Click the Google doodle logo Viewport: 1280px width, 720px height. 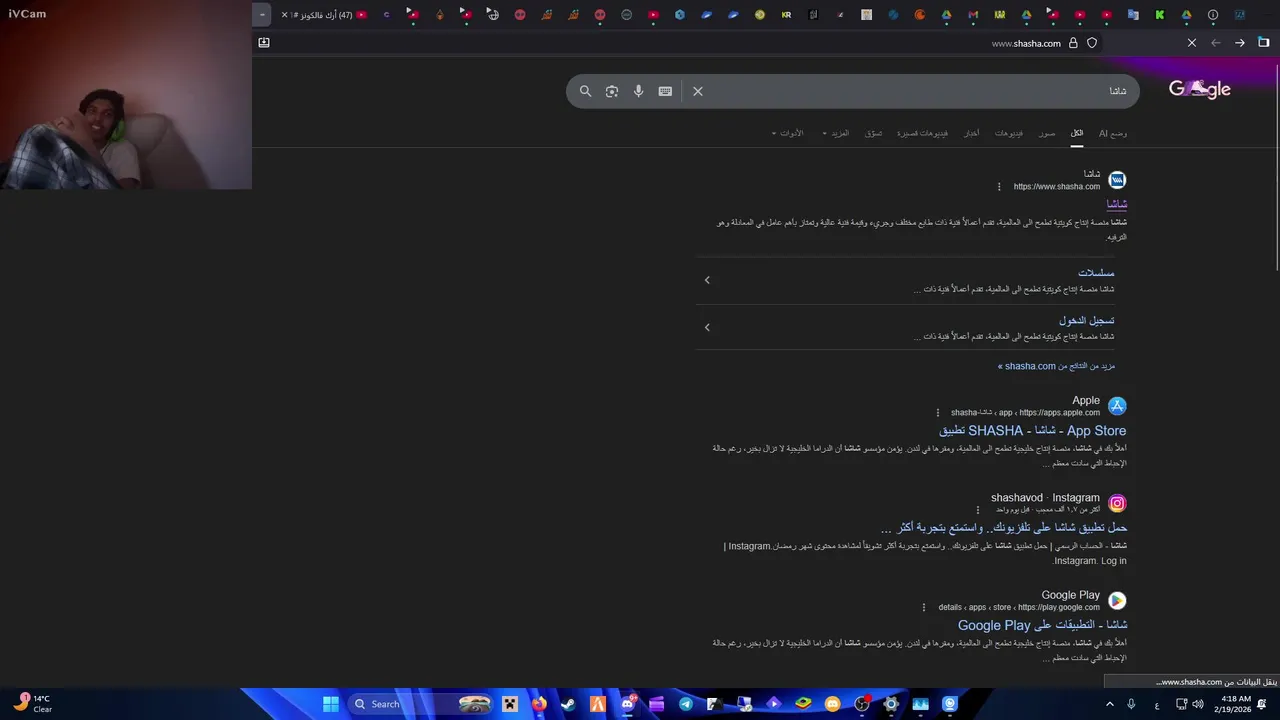1199,89
